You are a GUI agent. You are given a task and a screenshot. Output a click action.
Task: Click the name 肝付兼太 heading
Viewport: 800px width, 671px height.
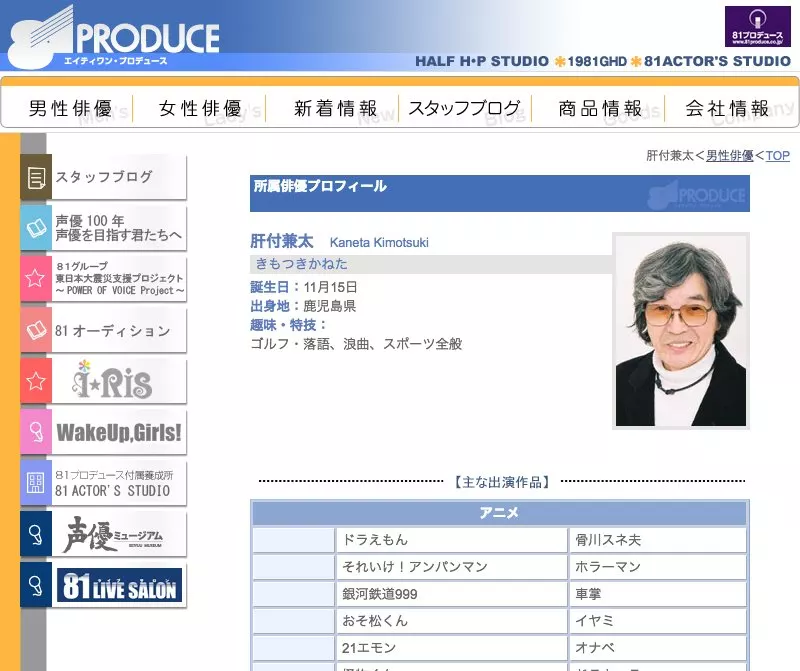click(x=282, y=241)
